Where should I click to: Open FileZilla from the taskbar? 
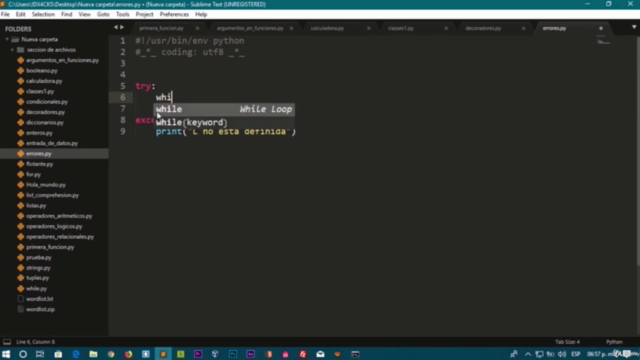(x=303, y=354)
